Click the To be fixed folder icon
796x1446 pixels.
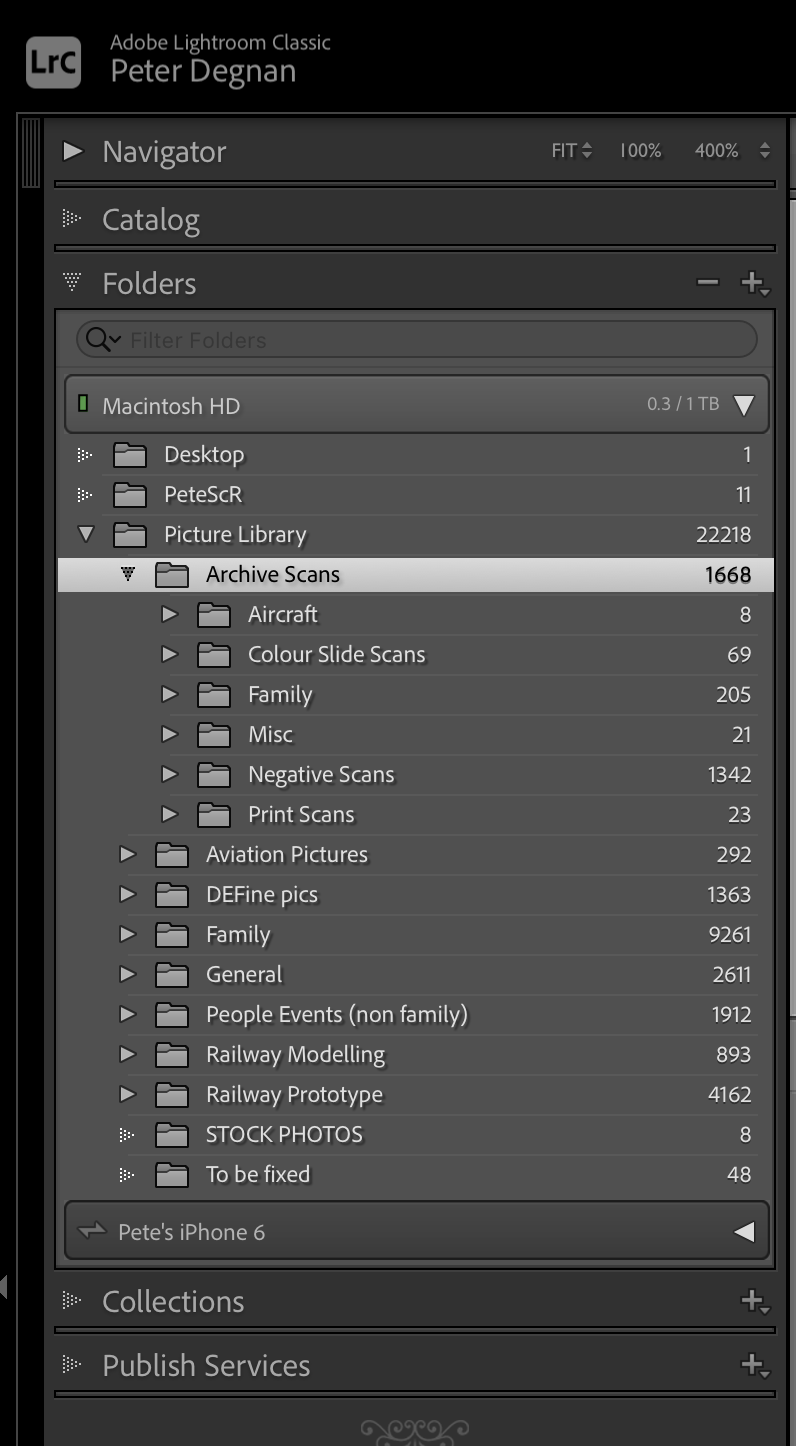(x=172, y=1174)
